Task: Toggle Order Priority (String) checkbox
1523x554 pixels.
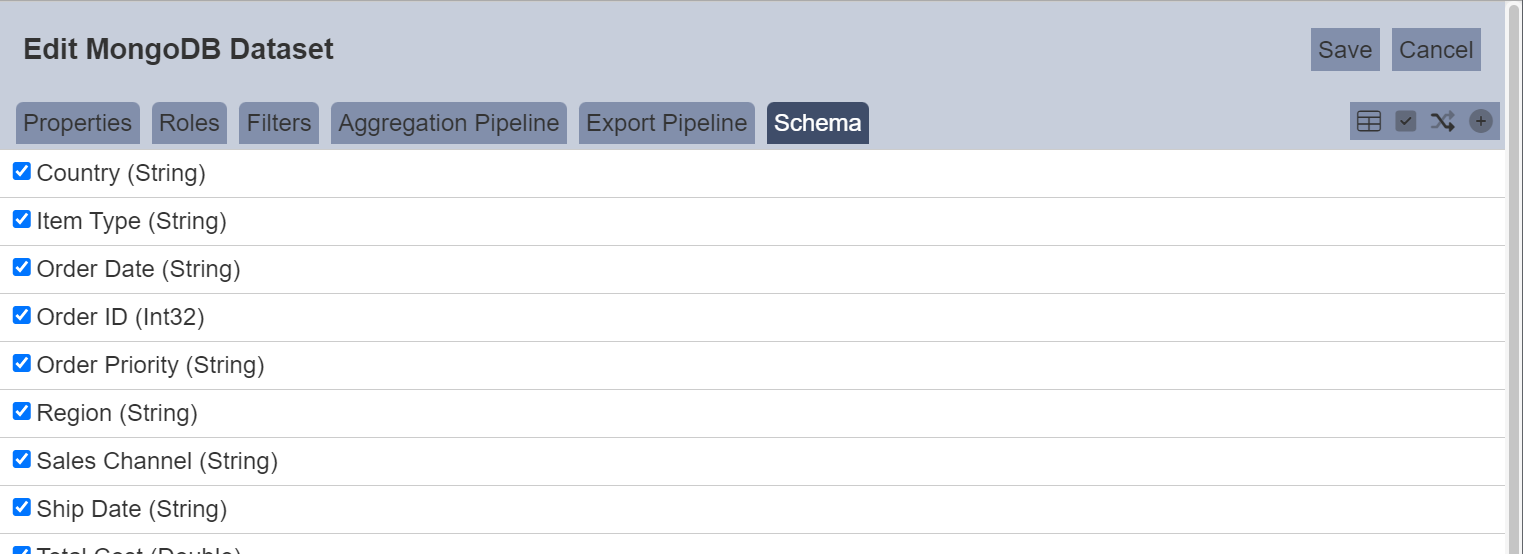Action: click(22, 364)
